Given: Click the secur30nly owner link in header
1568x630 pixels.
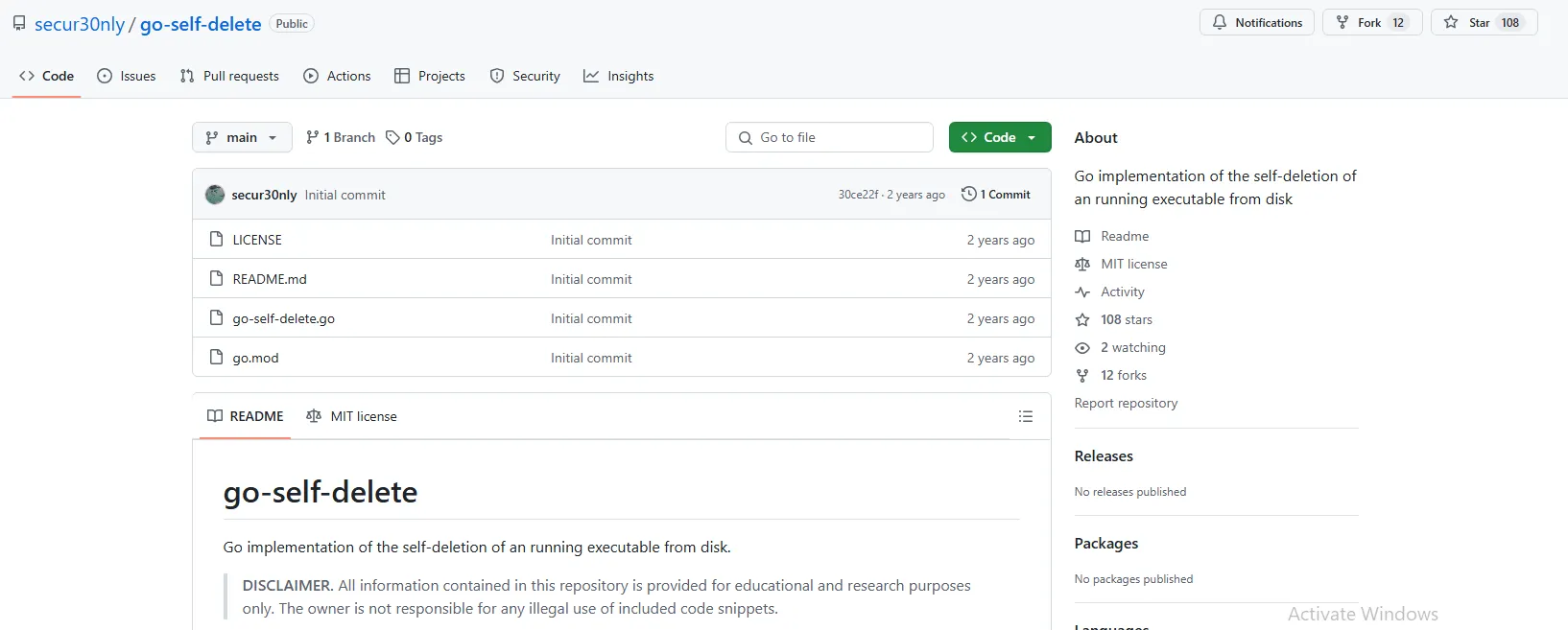Looking at the screenshot, I should pos(80,24).
